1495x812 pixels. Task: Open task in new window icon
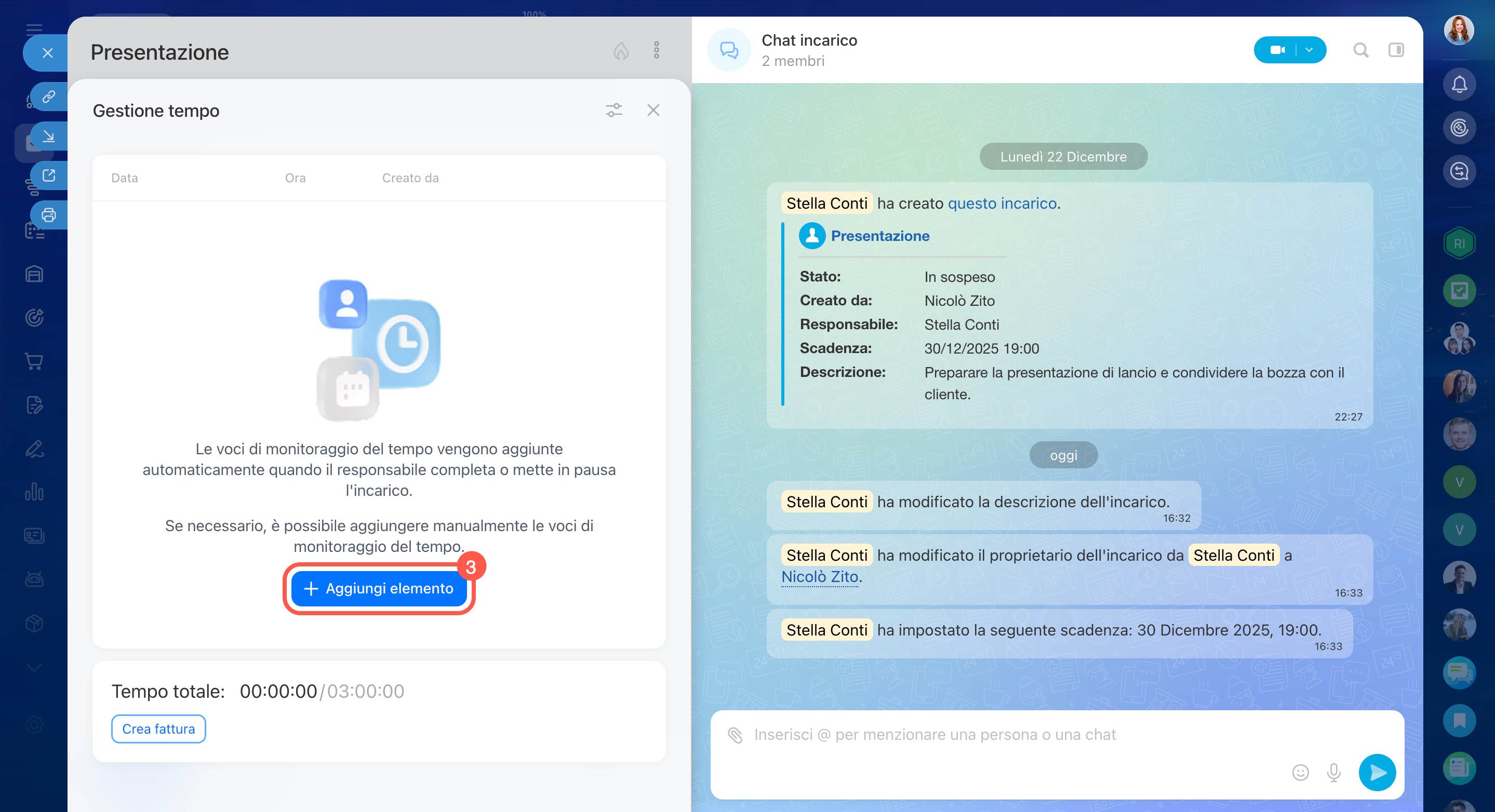[49, 175]
